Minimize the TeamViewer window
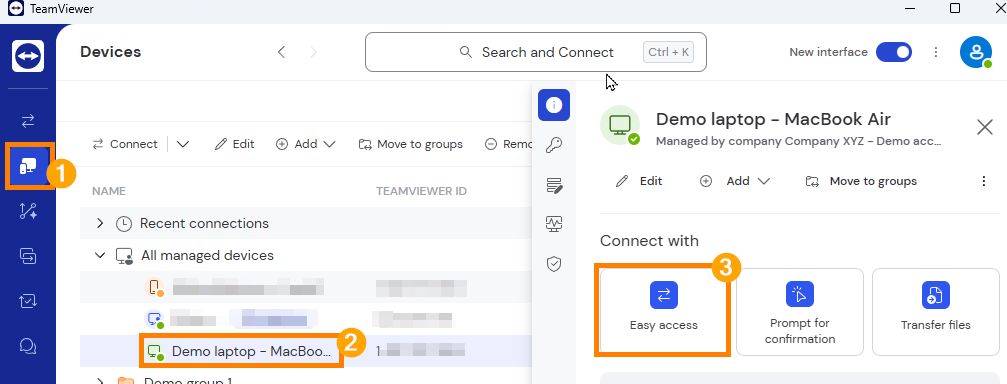 [910, 8]
